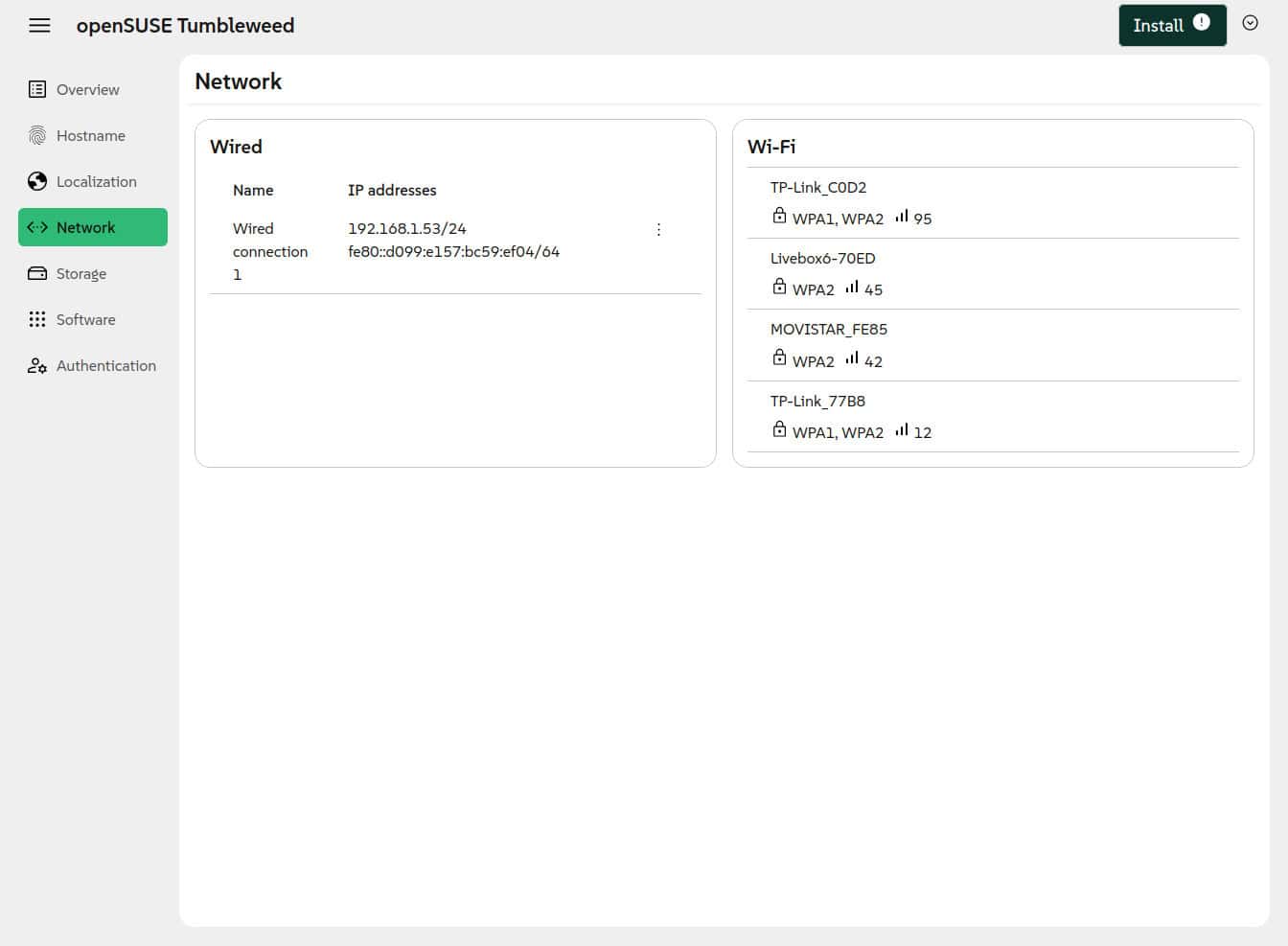
Task: Expand the top-right options dropdown
Action: click(1250, 24)
